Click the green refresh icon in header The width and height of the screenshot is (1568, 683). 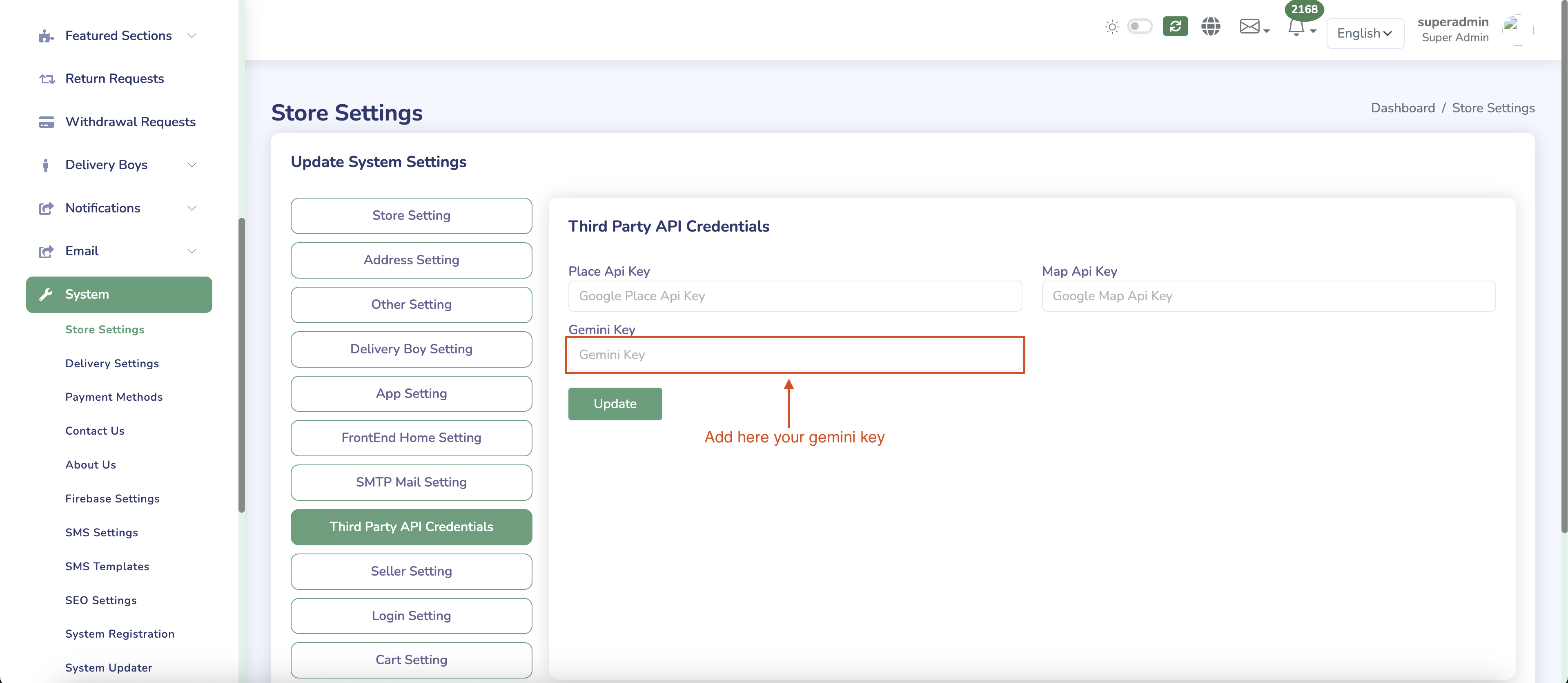[1175, 27]
